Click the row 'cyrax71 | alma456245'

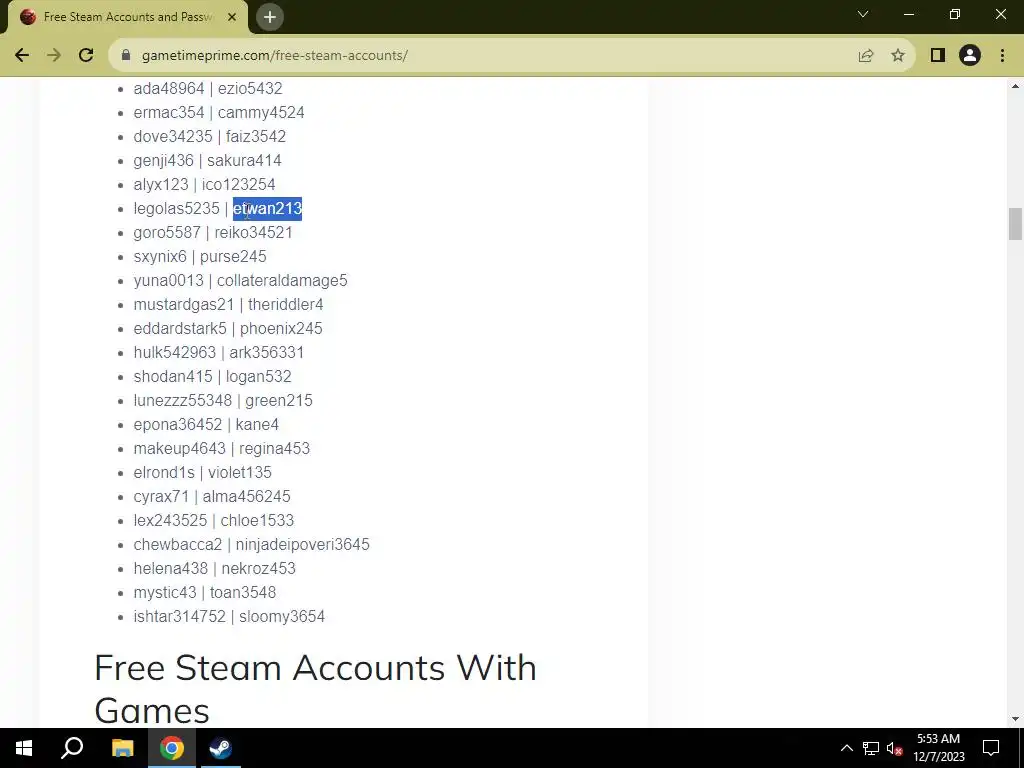pos(212,496)
